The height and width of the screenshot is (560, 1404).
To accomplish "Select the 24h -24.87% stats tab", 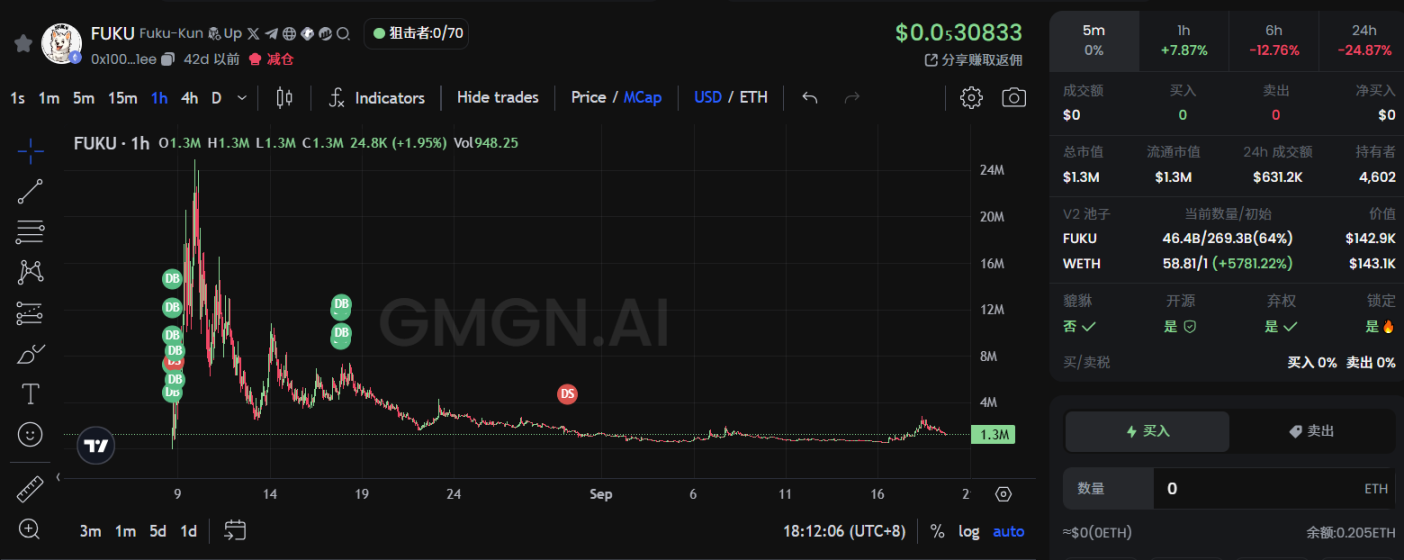I will tap(1362, 40).
